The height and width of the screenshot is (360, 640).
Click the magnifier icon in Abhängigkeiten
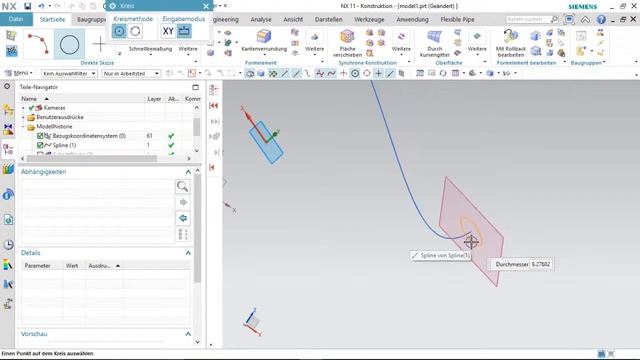pos(182,187)
